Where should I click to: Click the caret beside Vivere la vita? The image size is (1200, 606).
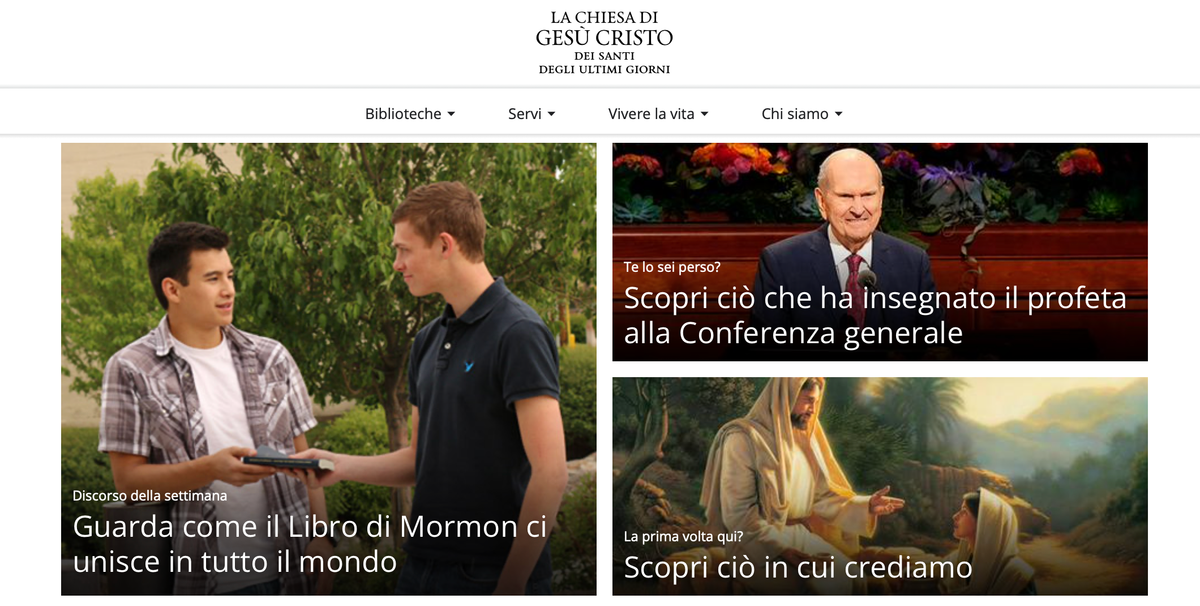(x=704, y=115)
